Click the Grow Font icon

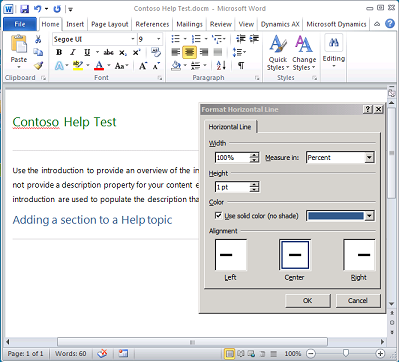tap(143, 66)
